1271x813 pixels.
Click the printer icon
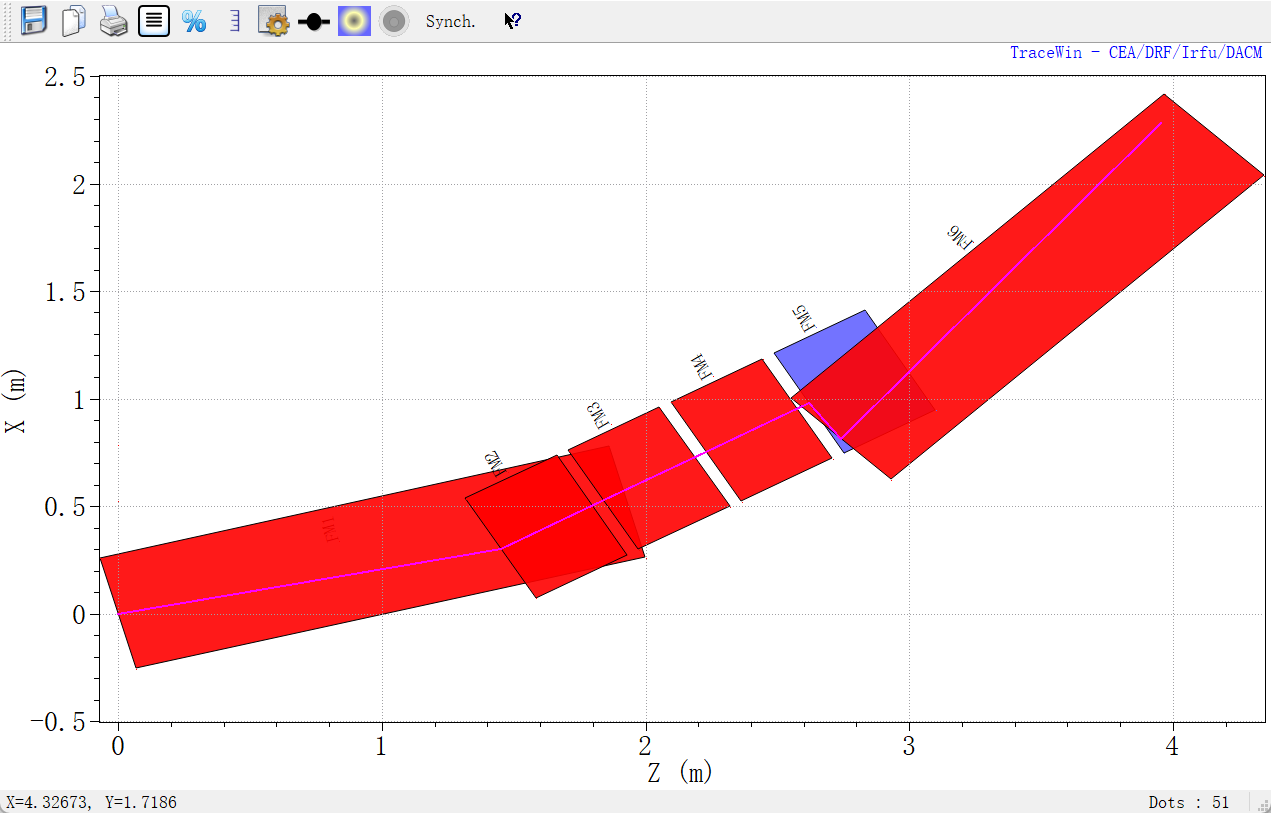point(113,21)
